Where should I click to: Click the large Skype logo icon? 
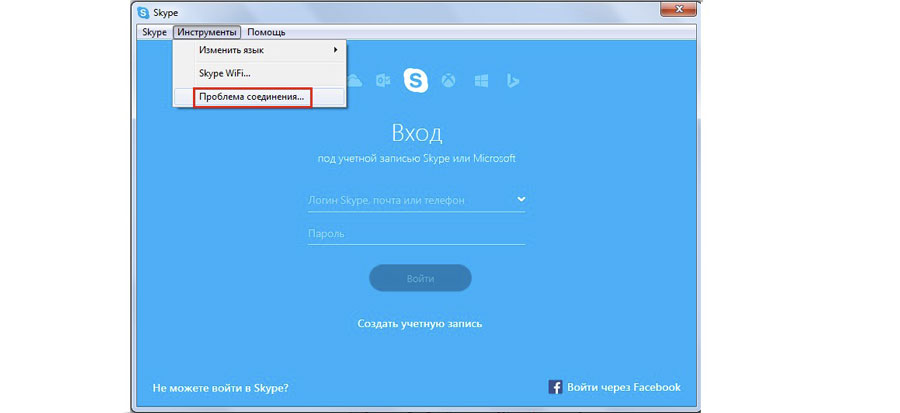416,80
